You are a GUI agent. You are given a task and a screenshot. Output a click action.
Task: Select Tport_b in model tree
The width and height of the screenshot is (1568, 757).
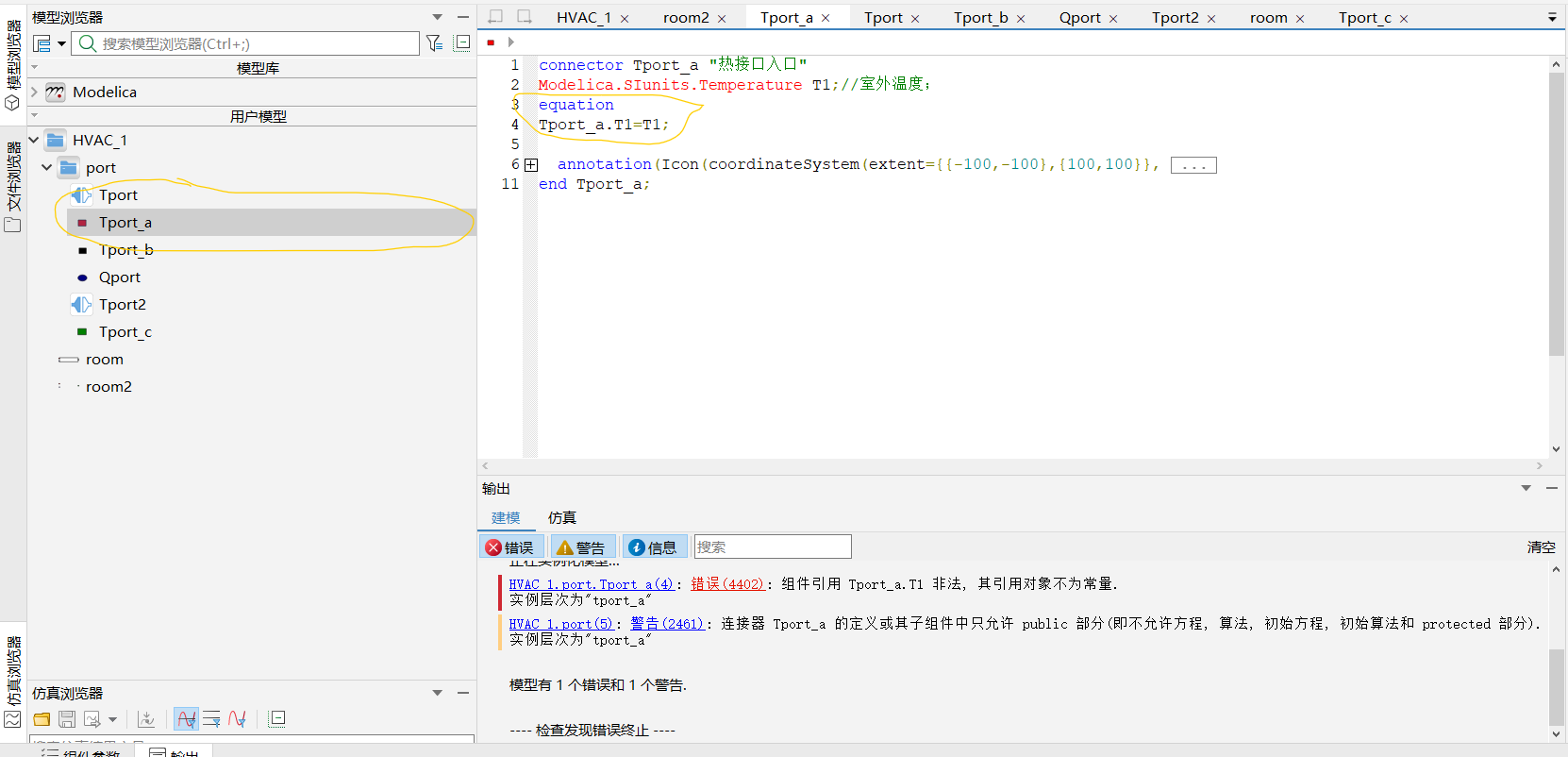[125, 249]
